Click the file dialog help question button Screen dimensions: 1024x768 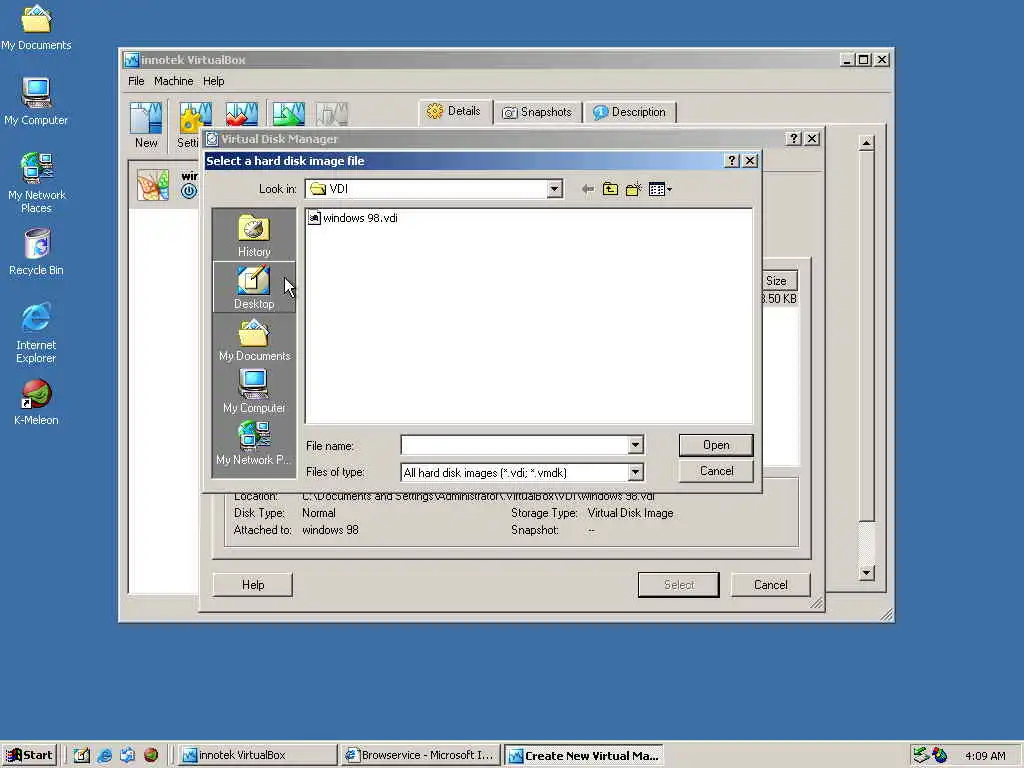731,161
